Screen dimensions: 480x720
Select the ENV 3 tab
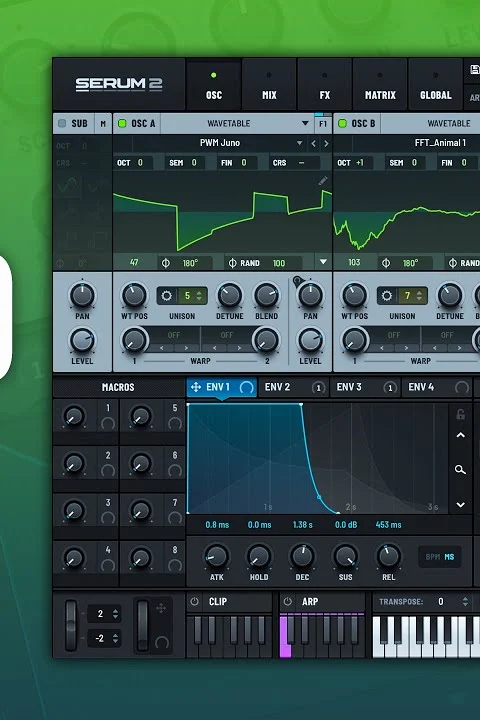point(365,387)
